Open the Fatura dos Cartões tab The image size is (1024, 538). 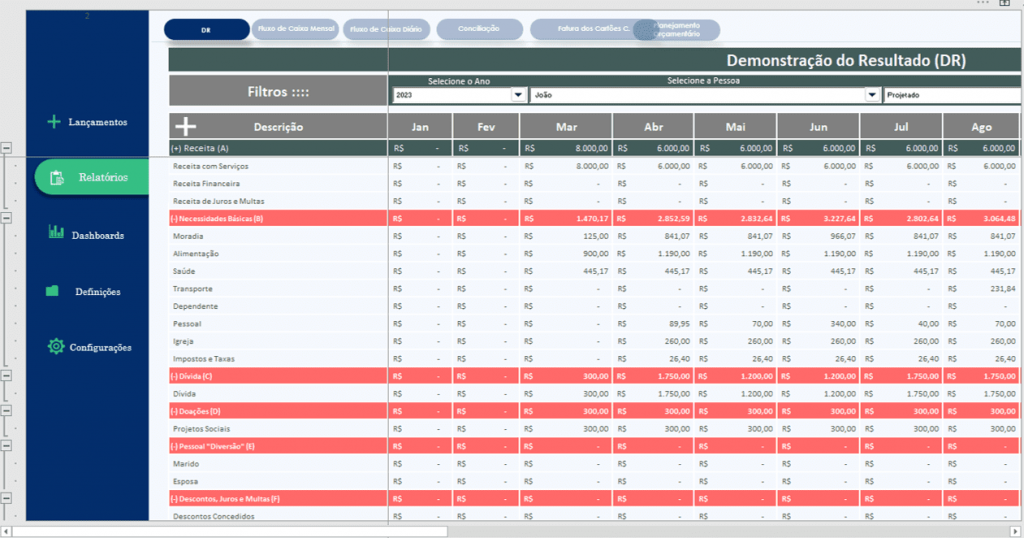[583, 29]
